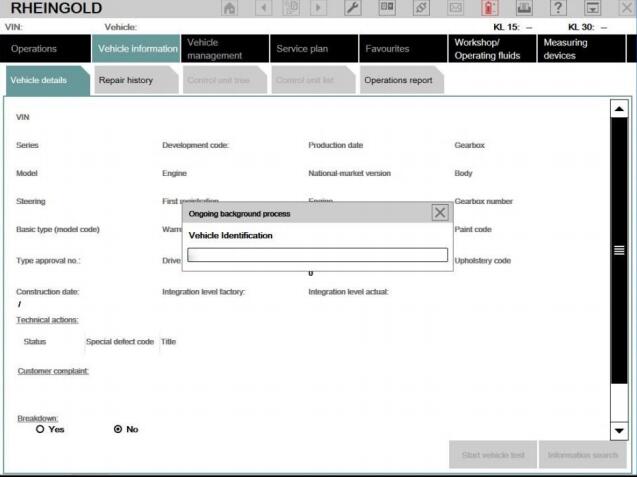Click the Steering label

pos(31,202)
